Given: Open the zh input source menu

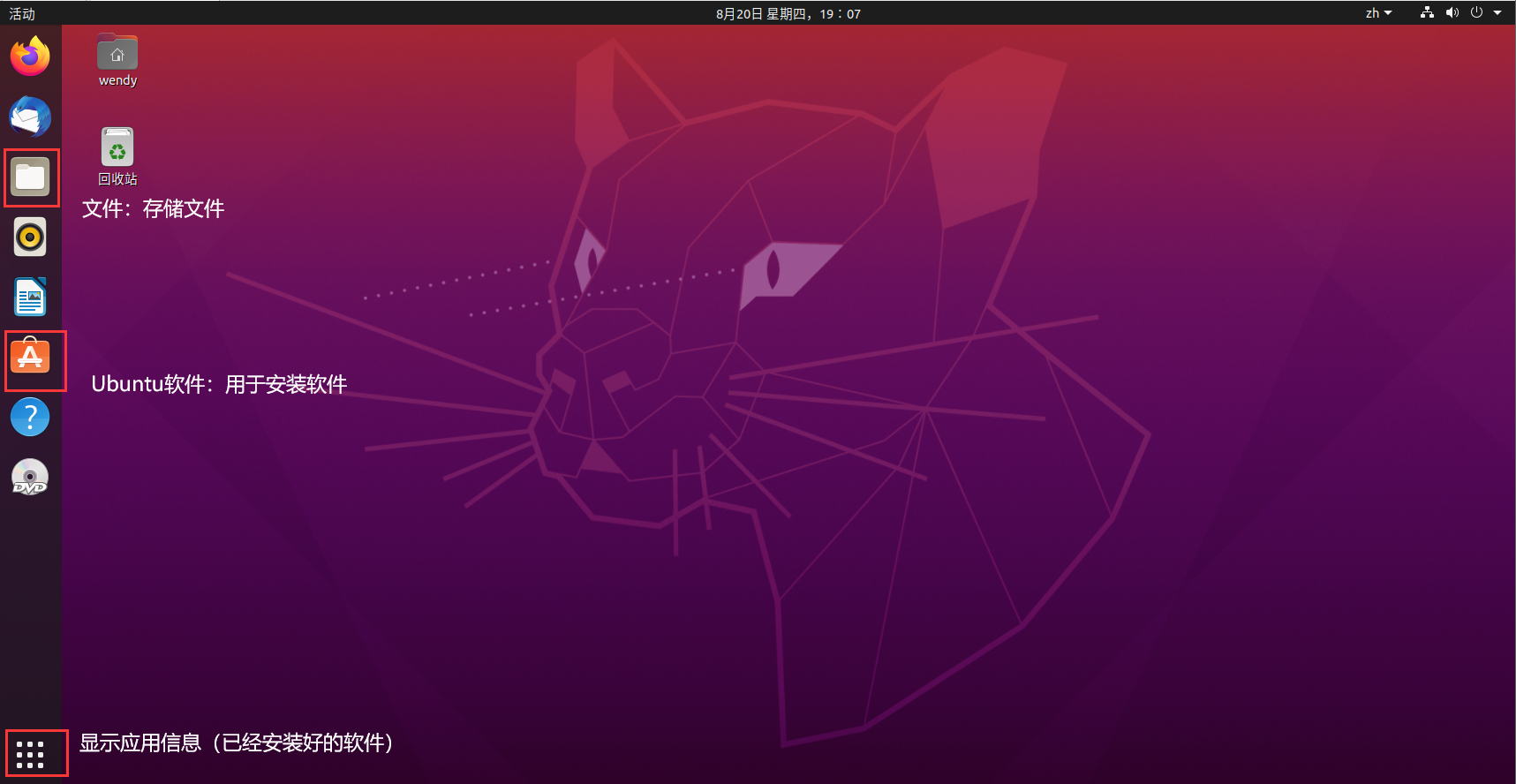Looking at the screenshot, I should pyautogui.click(x=1378, y=13).
